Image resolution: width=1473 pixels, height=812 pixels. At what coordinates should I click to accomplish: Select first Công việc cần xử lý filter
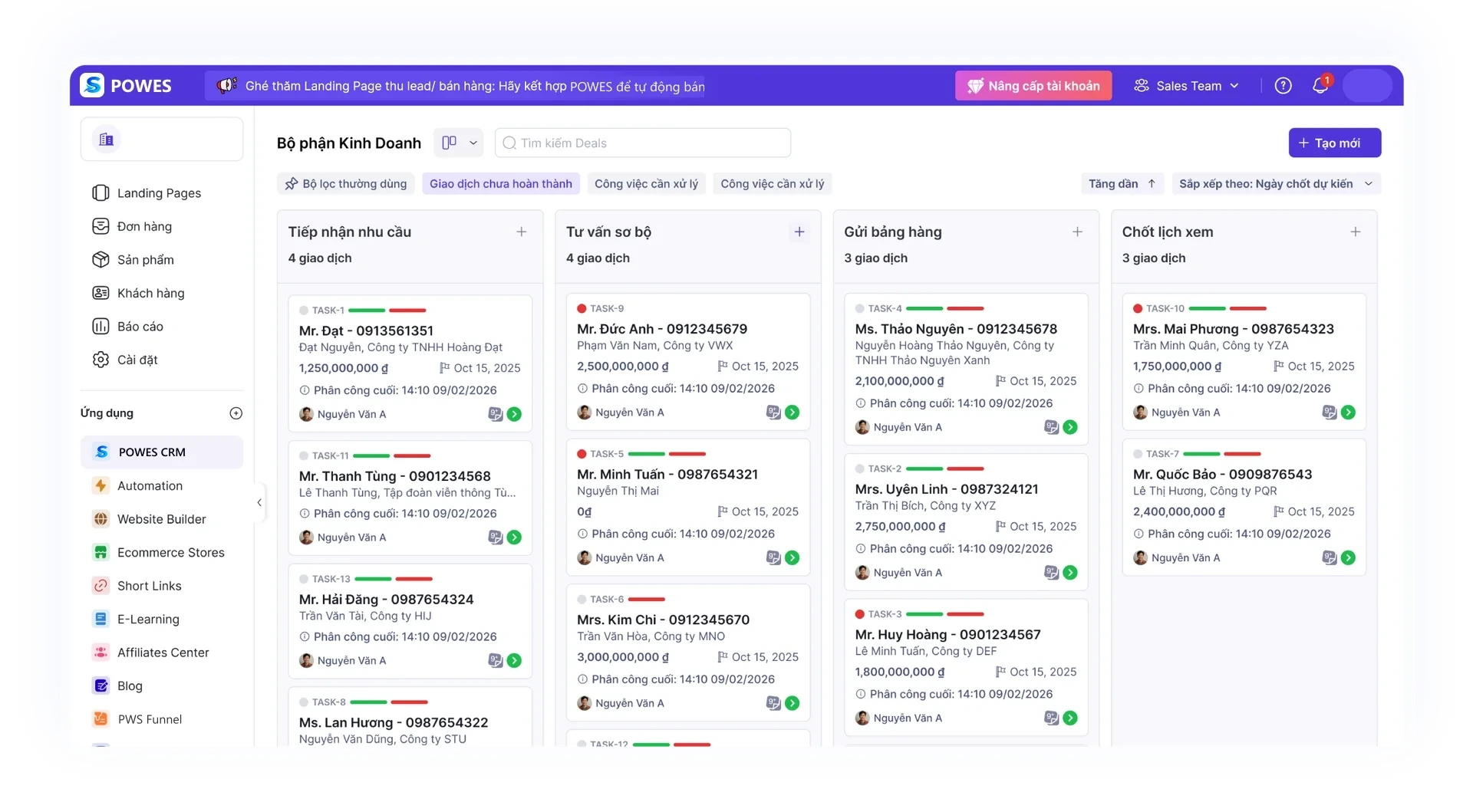646,184
